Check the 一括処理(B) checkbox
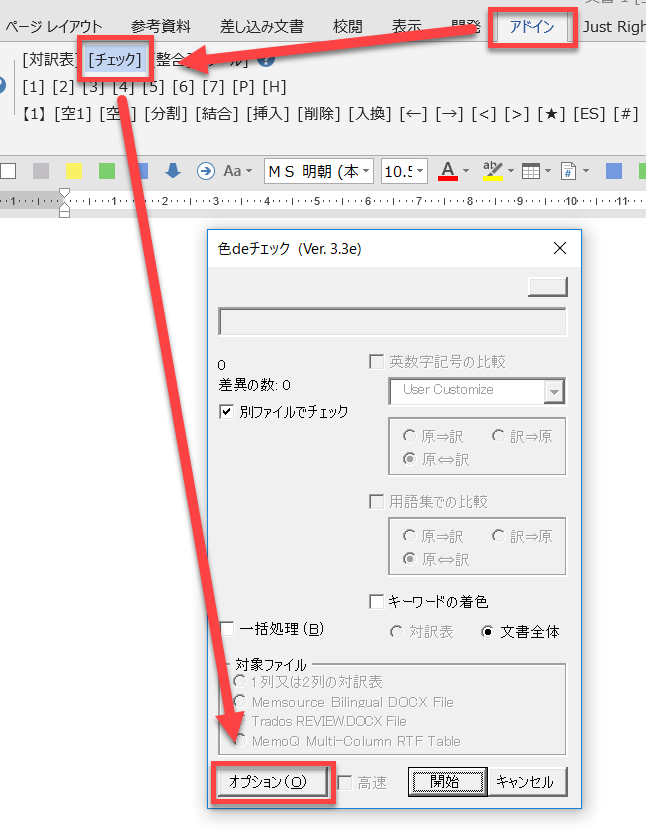 (x=227, y=629)
